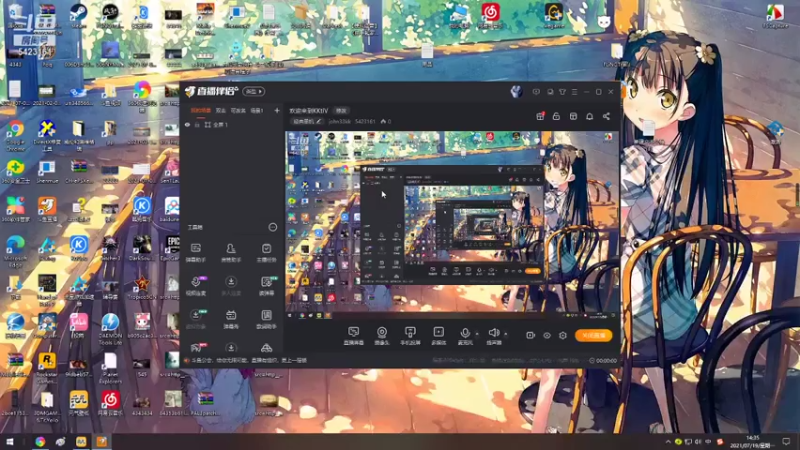800x450 pixels.
Task: Open the T-shirt skin icon in the title bar
Action: [562, 92]
